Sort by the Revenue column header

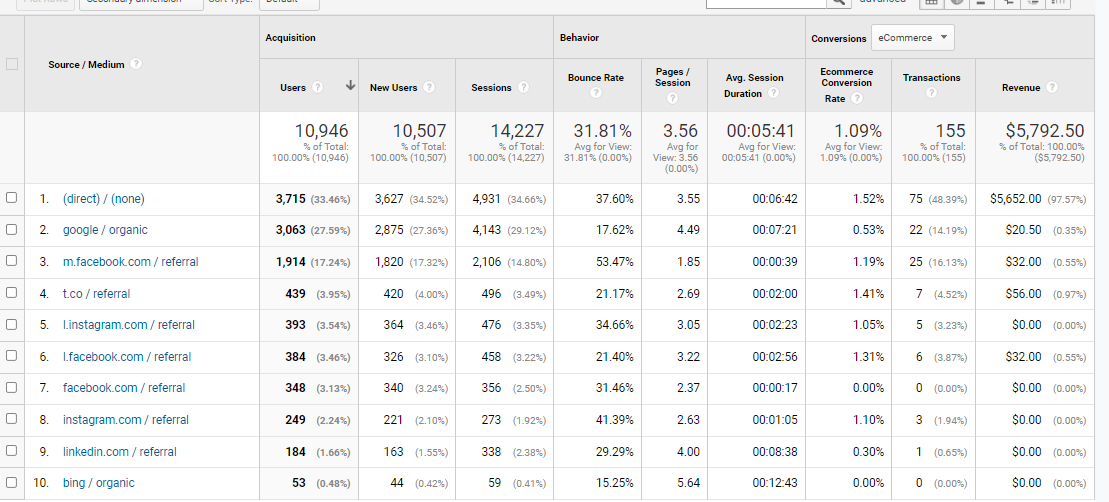tap(1021, 88)
